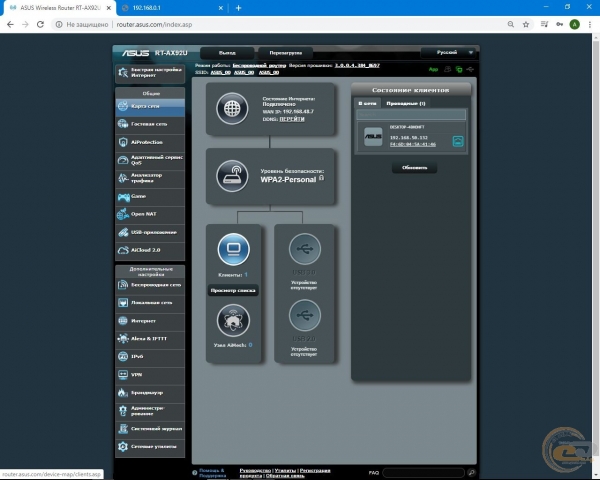Click the Open NAT globe icon
This screenshot has height=480, width=600.
123,214
